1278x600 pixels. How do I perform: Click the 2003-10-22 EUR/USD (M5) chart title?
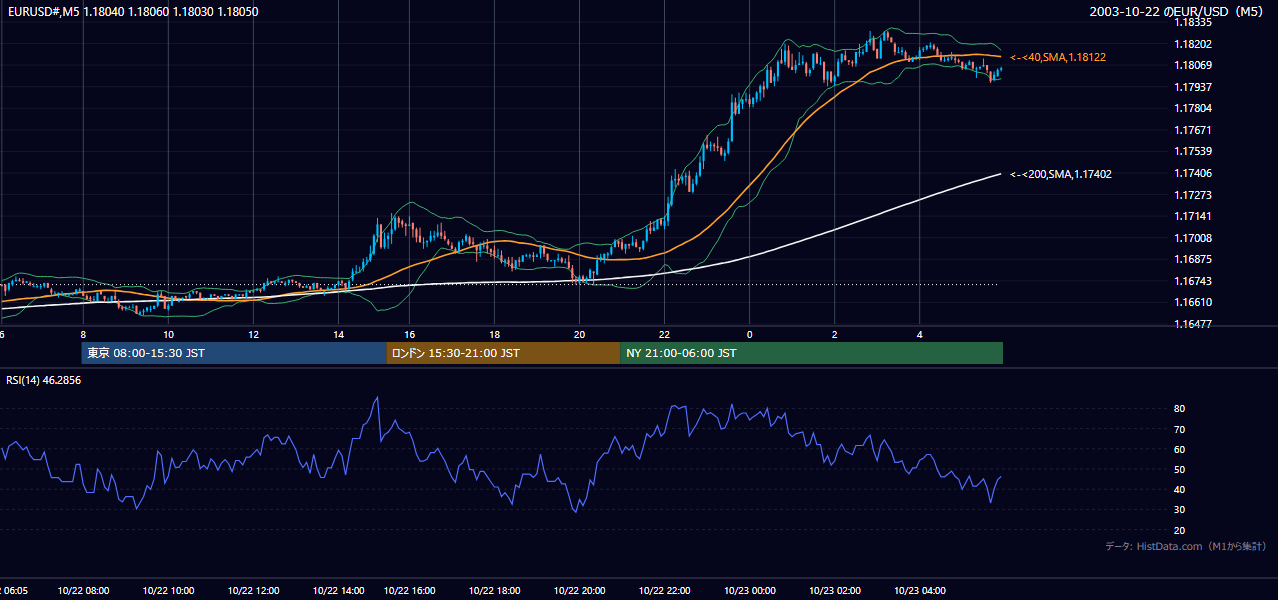click(x=1177, y=12)
